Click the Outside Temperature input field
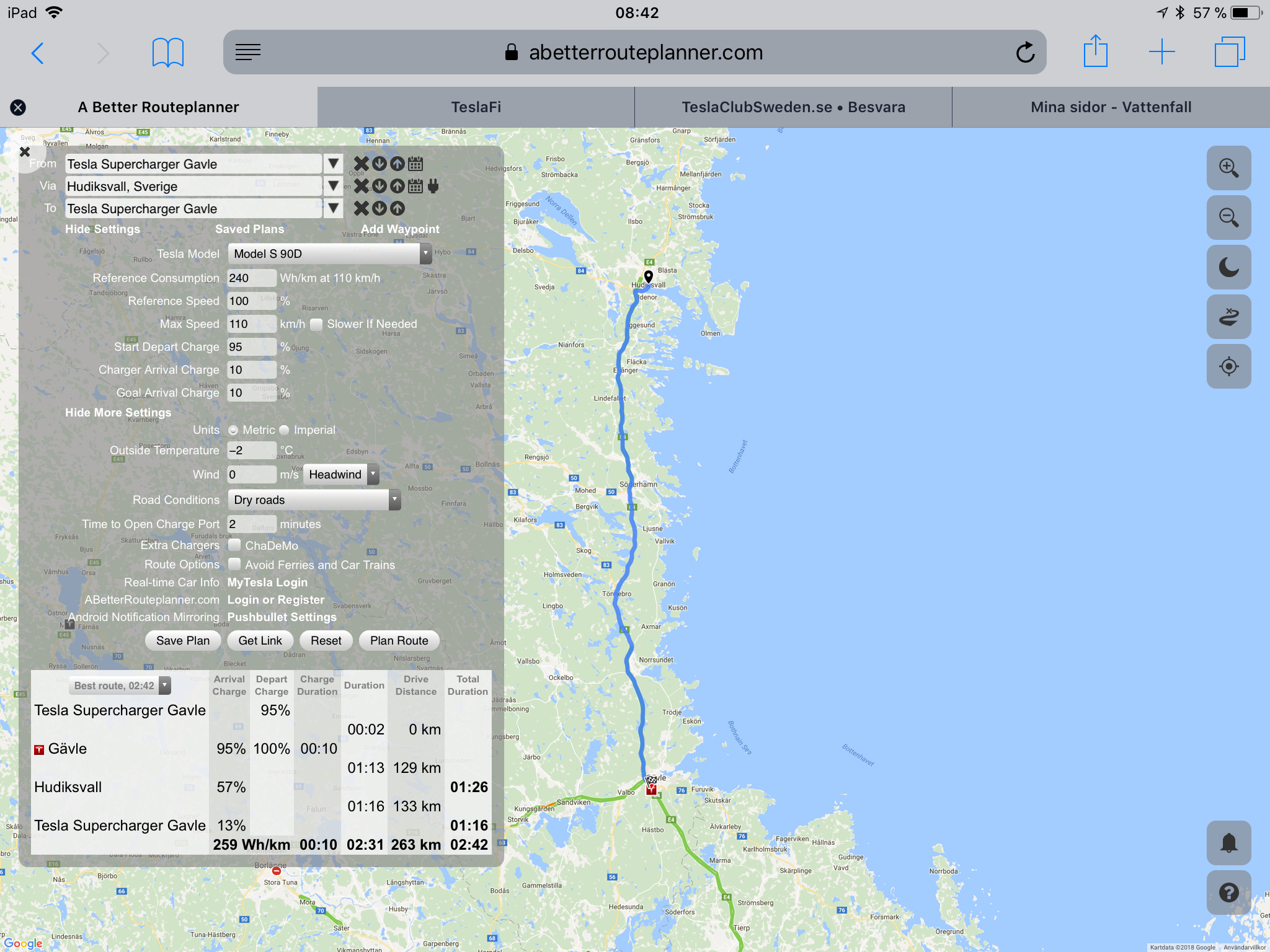The image size is (1270, 952). [x=251, y=451]
